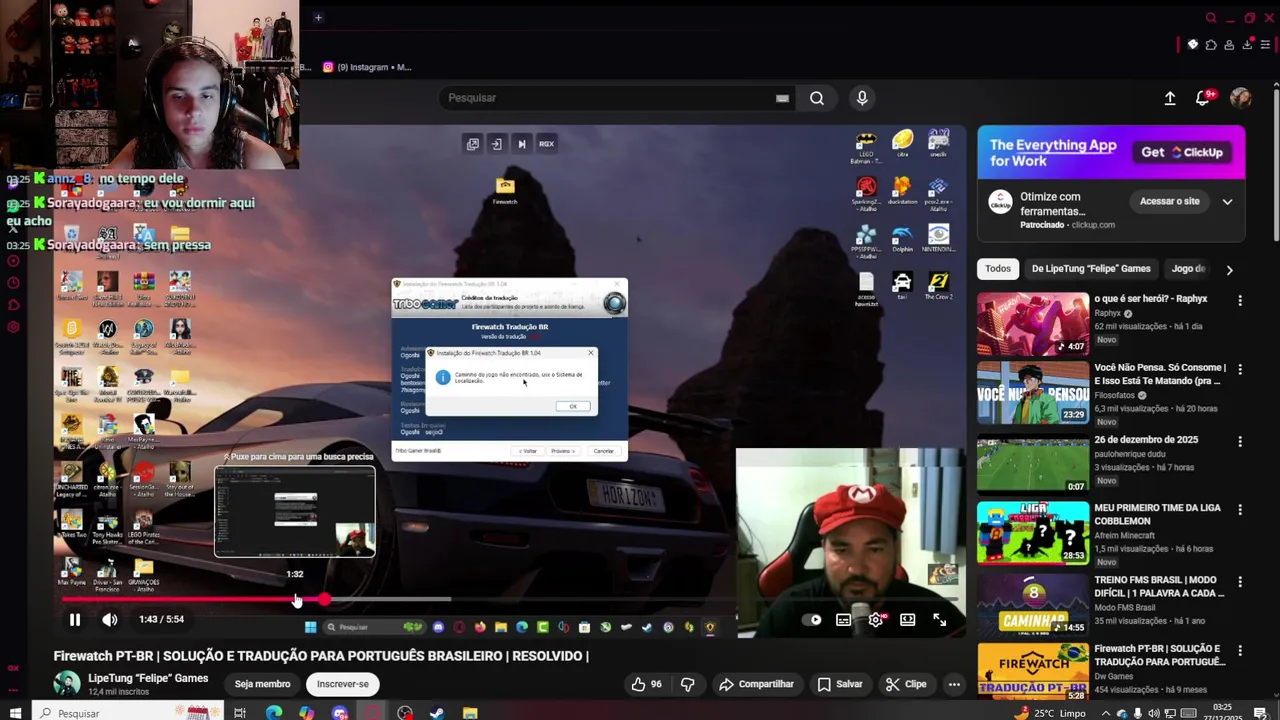Click the Get ClickUp ad button
The image size is (1280, 720).
click(x=1182, y=152)
